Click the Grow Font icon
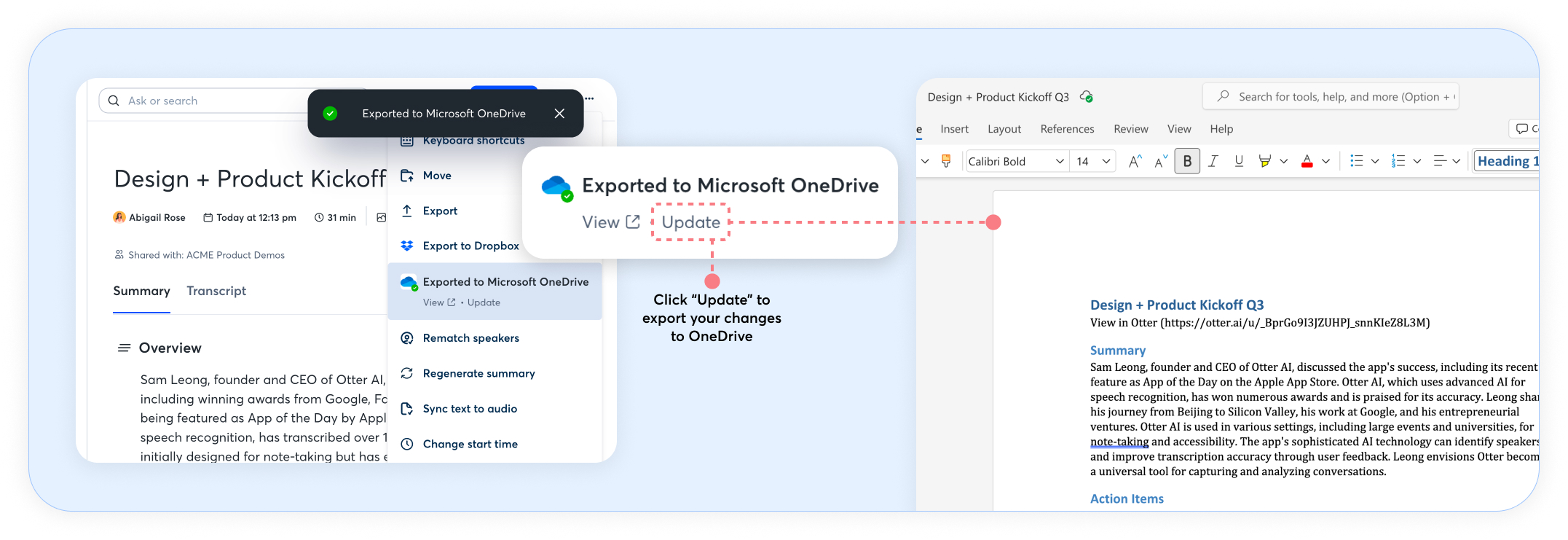Image resolution: width=1568 pixels, height=540 pixels. [x=1135, y=161]
